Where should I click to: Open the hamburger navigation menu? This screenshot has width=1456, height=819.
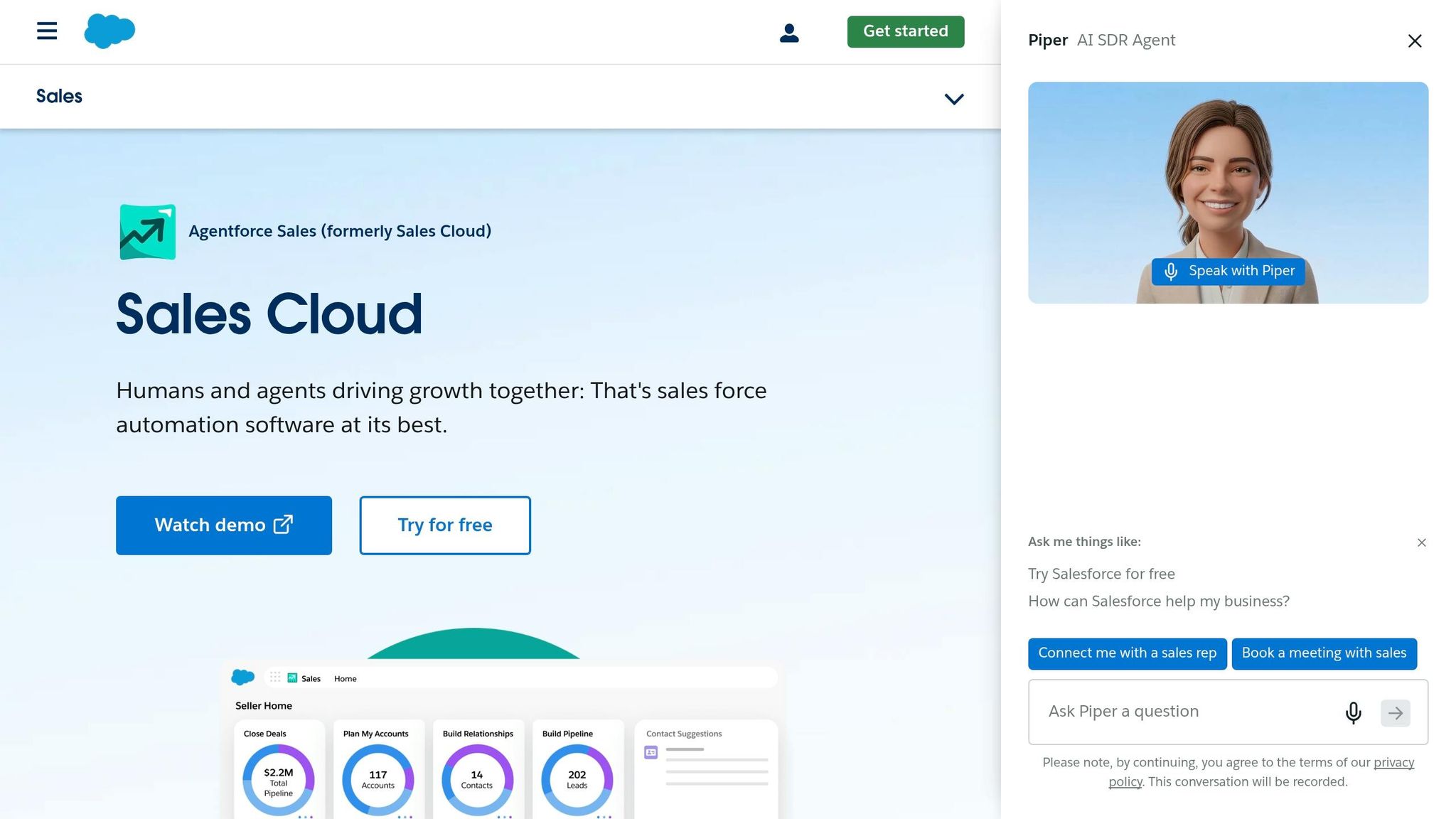pos(47,31)
